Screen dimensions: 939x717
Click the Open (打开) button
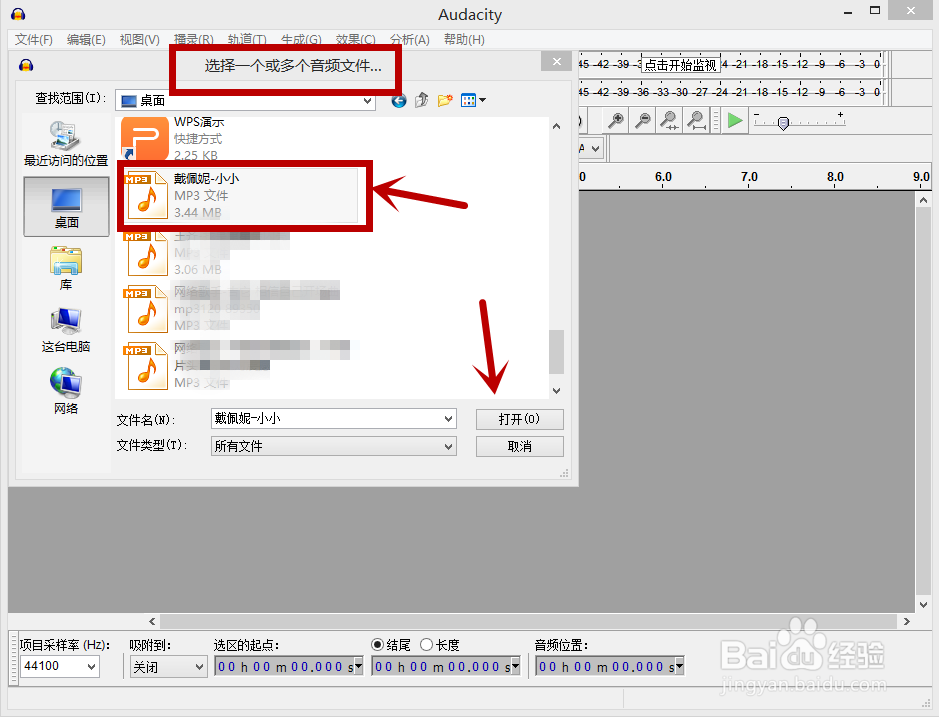pyautogui.click(x=519, y=419)
